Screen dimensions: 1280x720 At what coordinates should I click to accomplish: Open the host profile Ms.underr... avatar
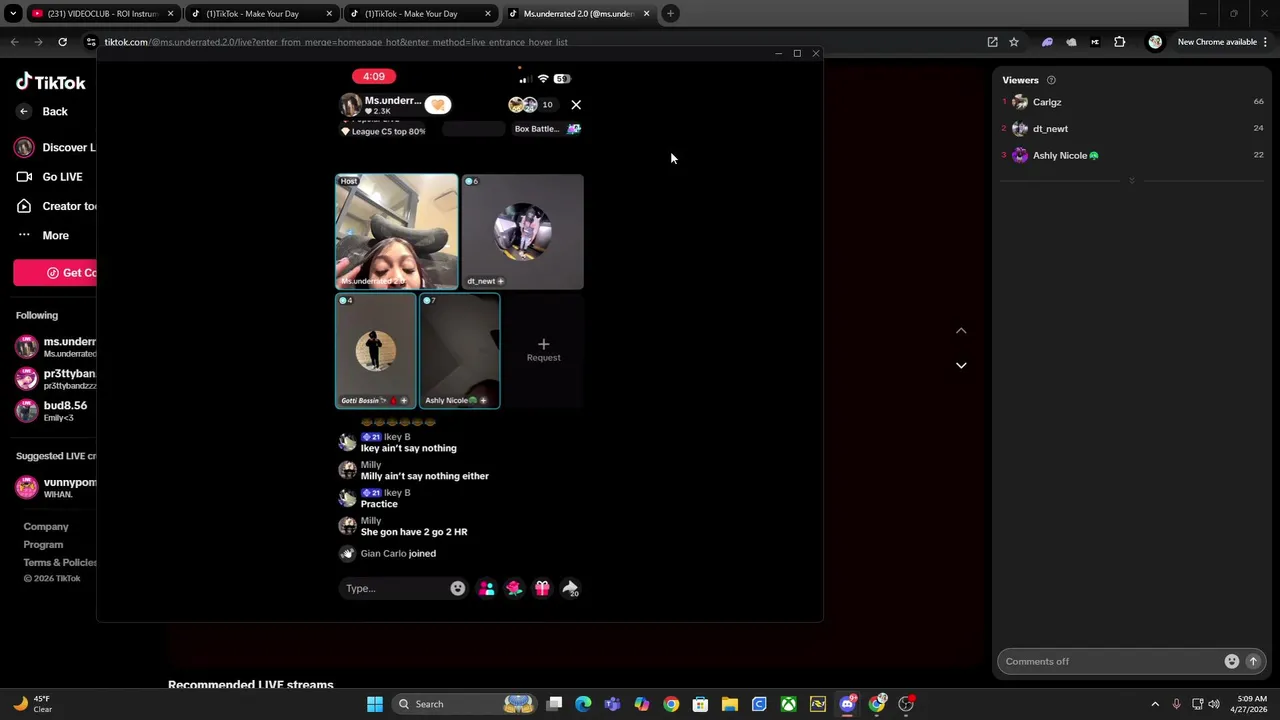click(350, 104)
